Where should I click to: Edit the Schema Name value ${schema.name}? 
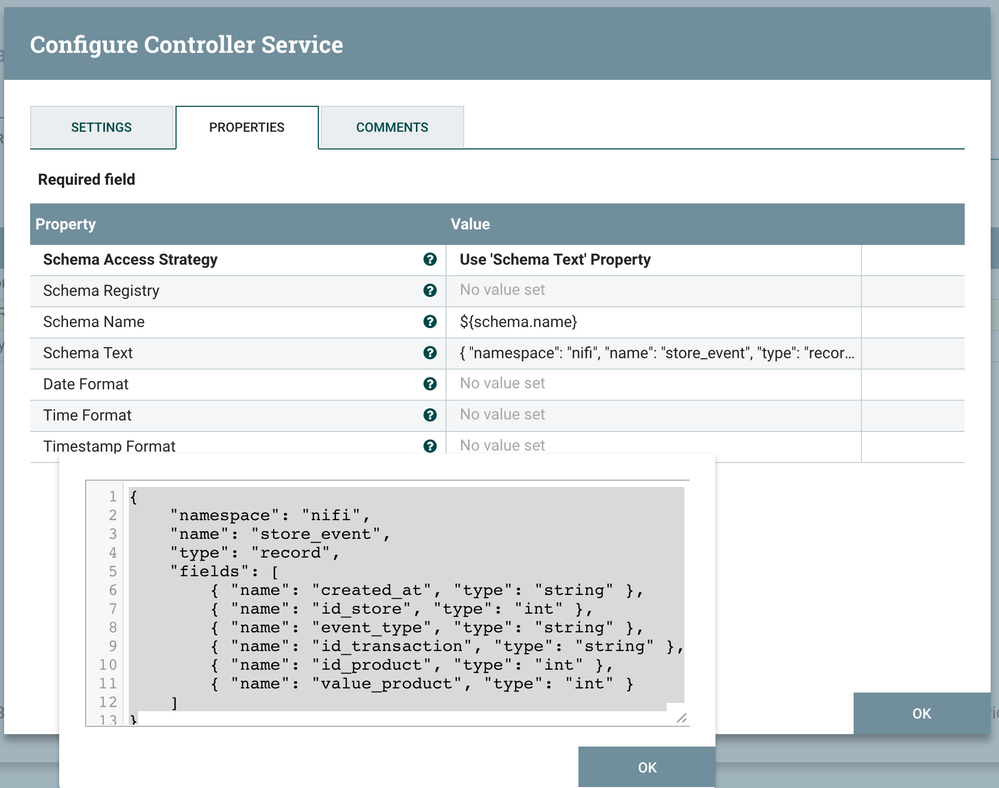click(652, 322)
